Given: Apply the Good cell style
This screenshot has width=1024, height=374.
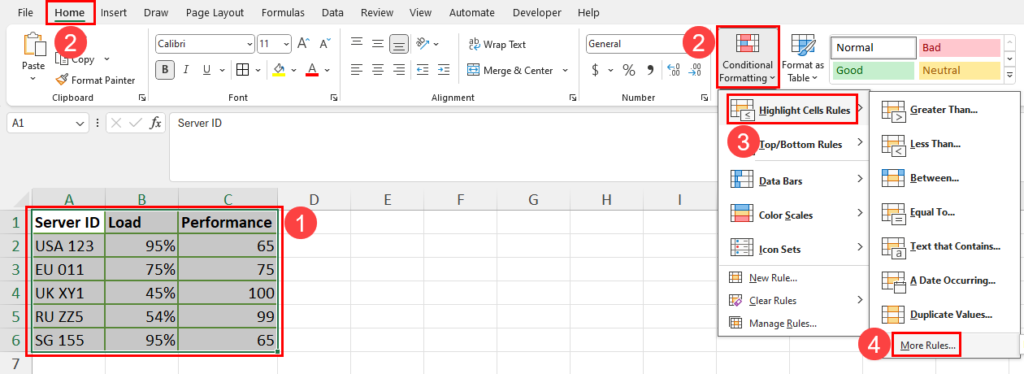Looking at the screenshot, I should 873,70.
